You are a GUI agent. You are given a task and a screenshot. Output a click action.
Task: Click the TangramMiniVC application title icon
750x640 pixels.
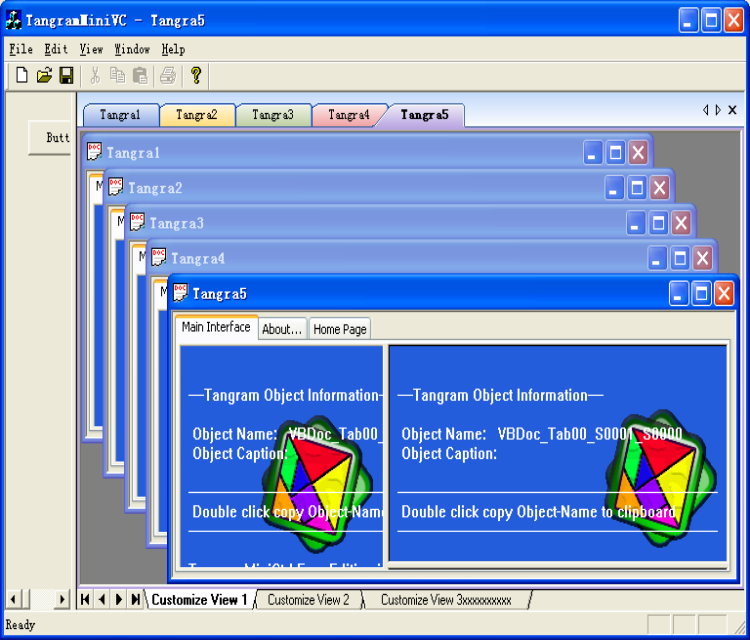tap(13, 20)
